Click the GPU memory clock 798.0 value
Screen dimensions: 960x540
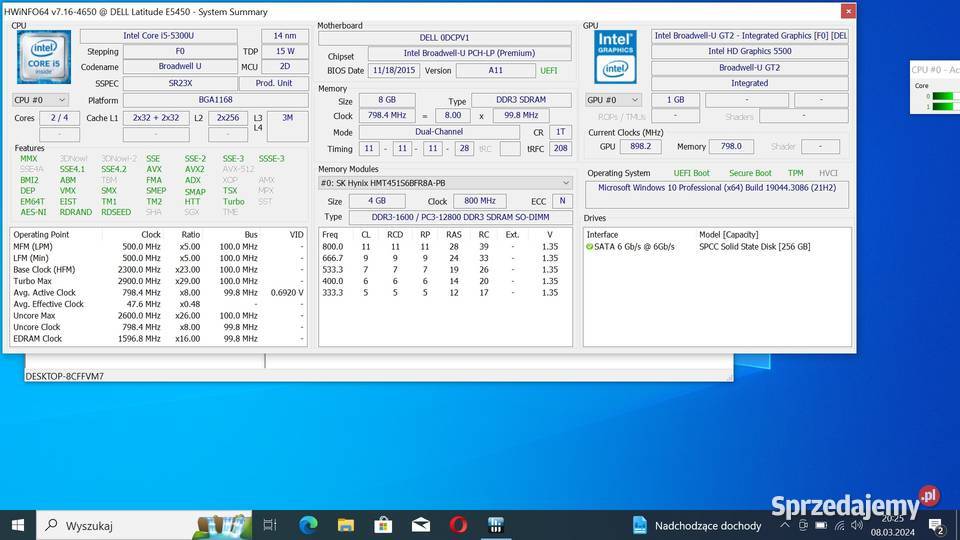click(731, 146)
